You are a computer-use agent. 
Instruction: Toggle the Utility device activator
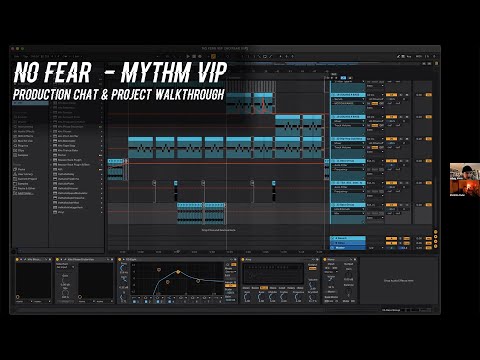tap(325, 259)
